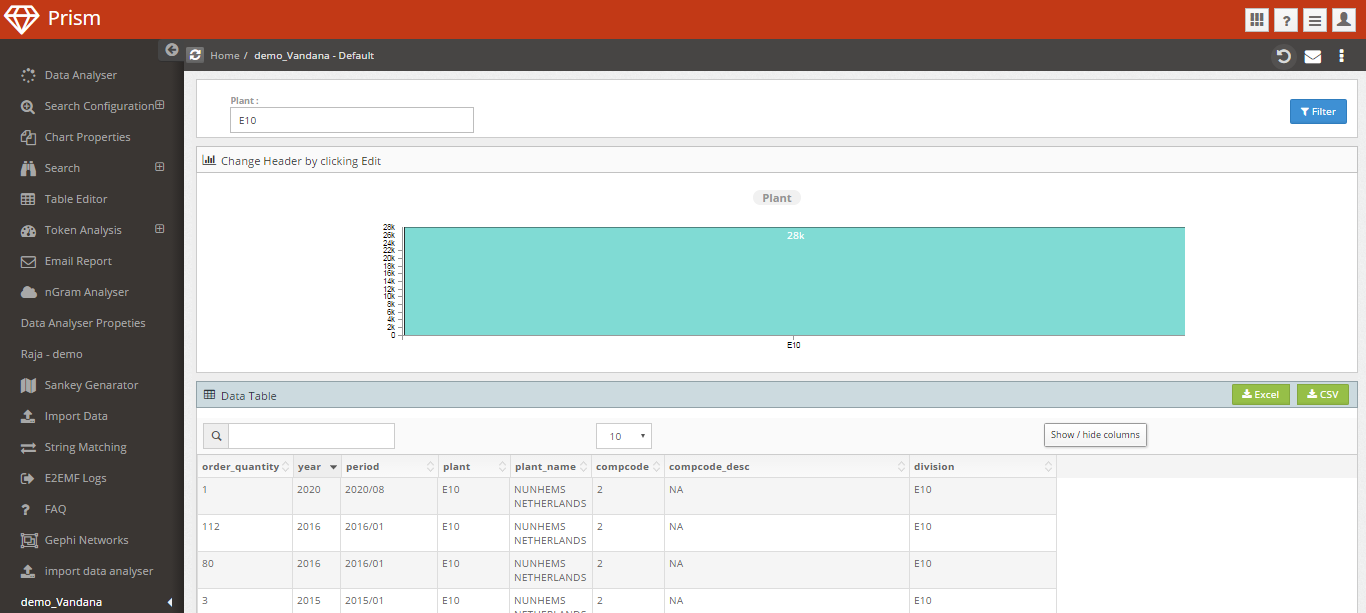Viewport: 1366px width, 613px height.
Task: Click the String Matching arrows icon
Action: (28, 447)
